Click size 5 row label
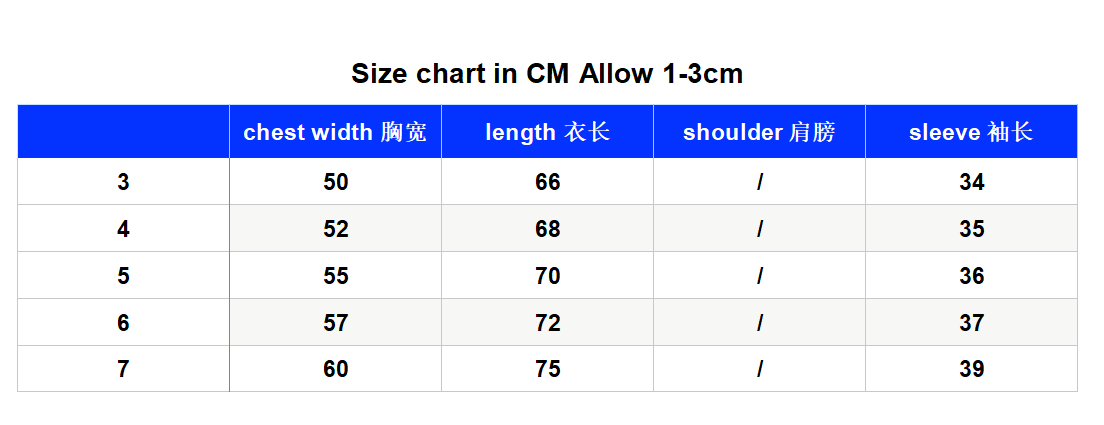Image resolution: width=1104 pixels, height=425 pixels. point(123,276)
